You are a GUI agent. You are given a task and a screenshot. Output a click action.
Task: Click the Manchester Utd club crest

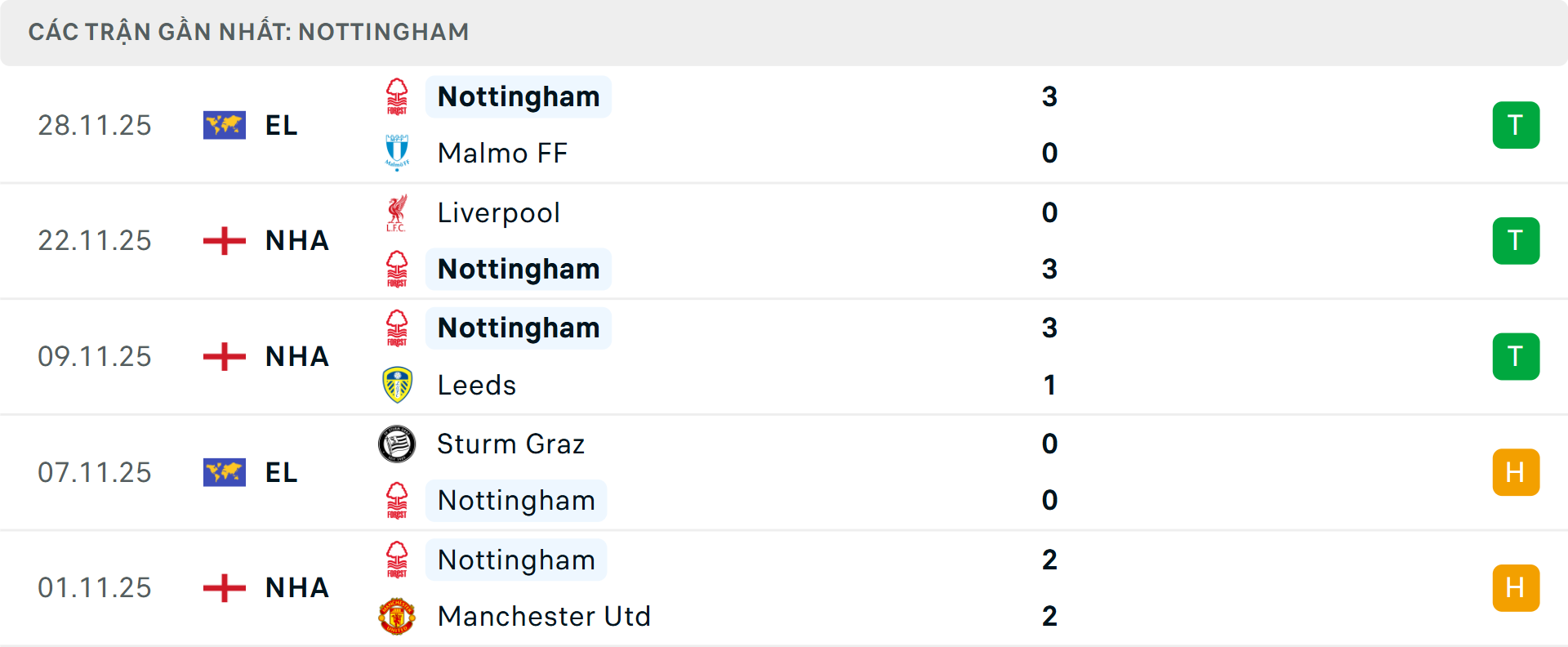(x=397, y=616)
